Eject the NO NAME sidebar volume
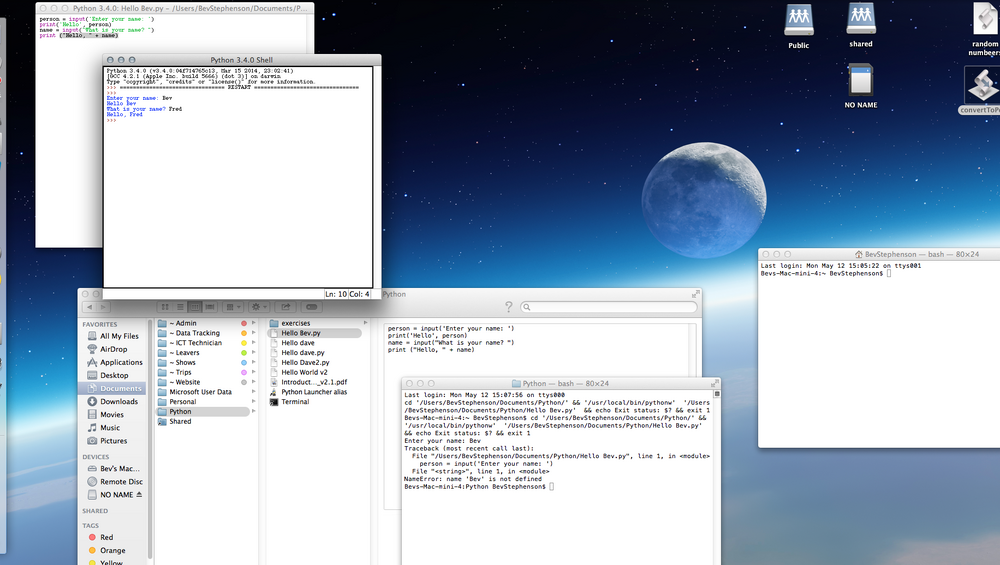 pyautogui.click(x=139, y=495)
